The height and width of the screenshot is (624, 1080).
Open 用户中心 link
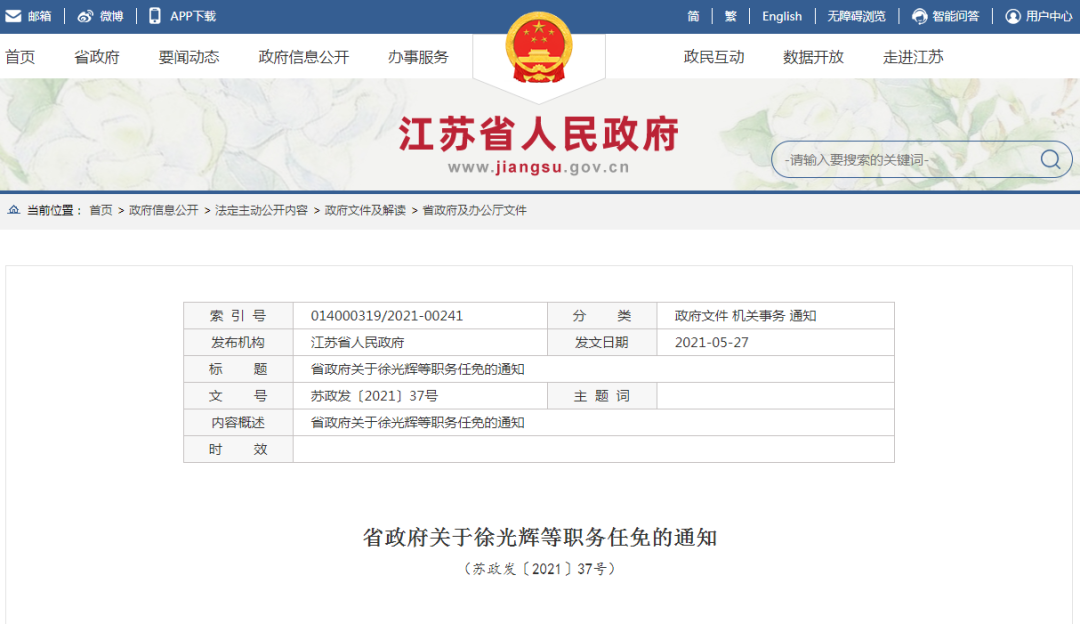(1049, 16)
